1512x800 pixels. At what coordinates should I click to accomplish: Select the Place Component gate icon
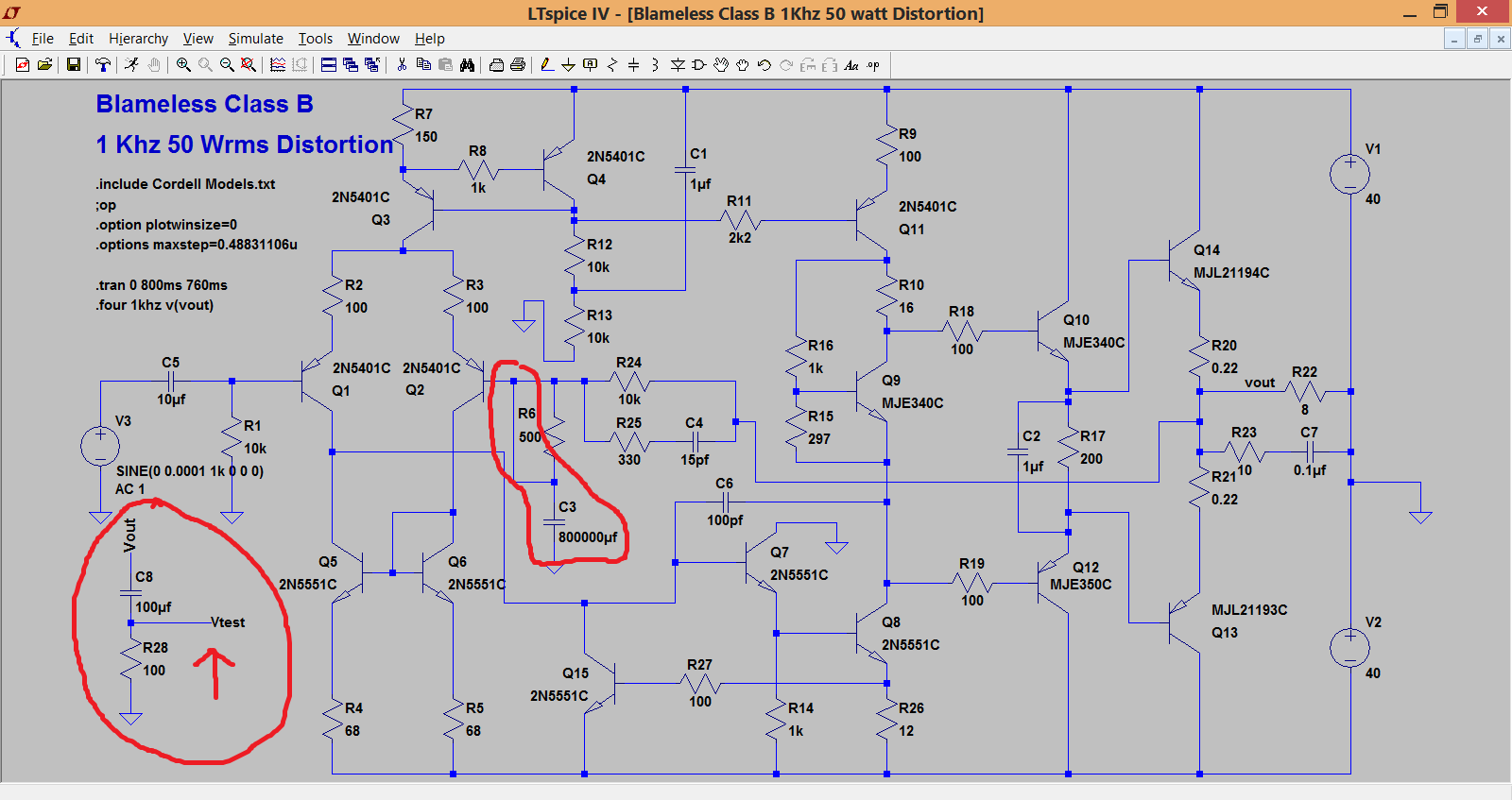[x=699, y=65]
